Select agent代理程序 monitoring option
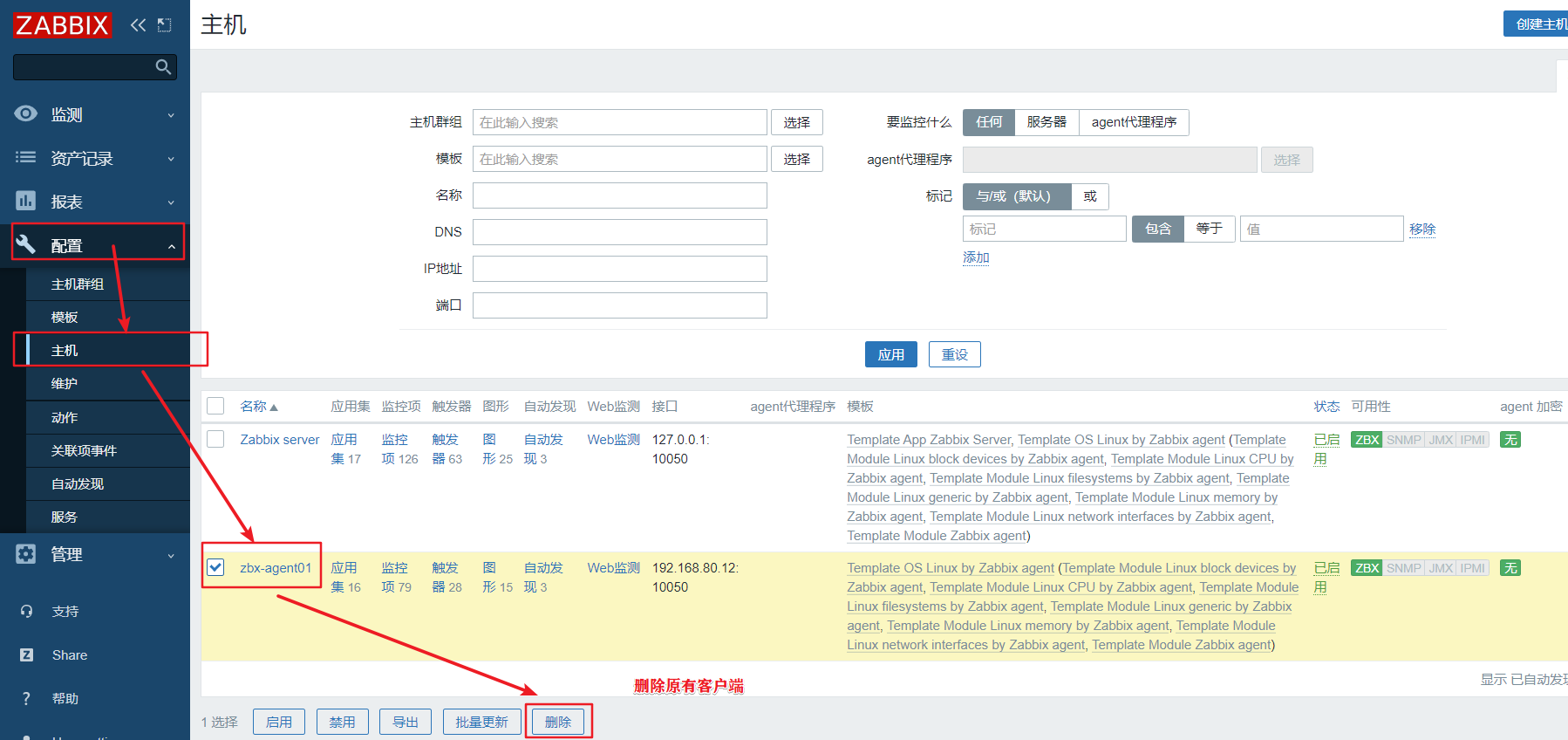 pos(1134,122)
